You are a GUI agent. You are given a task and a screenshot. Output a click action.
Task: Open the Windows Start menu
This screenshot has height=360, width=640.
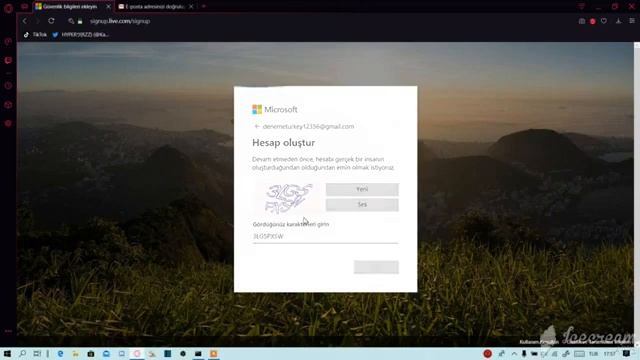7,353
